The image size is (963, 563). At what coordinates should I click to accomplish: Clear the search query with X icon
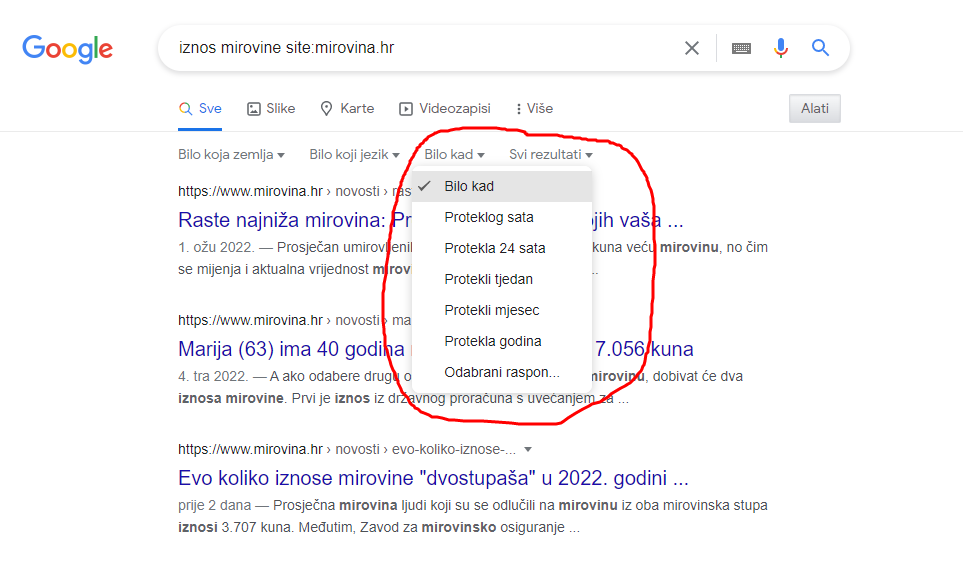pyautogui.click(x=692, y=48)
